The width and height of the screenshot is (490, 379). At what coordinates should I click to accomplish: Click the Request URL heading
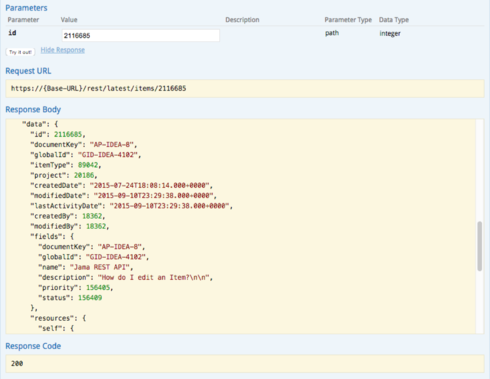[x=28, y=71]
